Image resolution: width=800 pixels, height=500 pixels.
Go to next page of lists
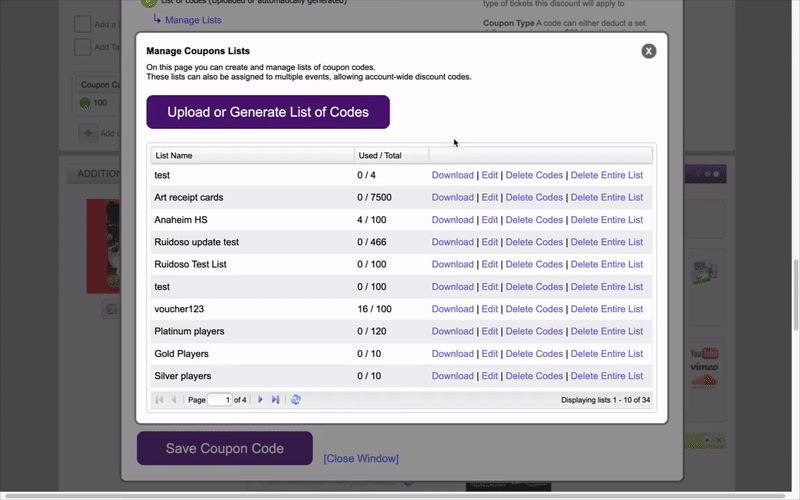coord(260,399)
